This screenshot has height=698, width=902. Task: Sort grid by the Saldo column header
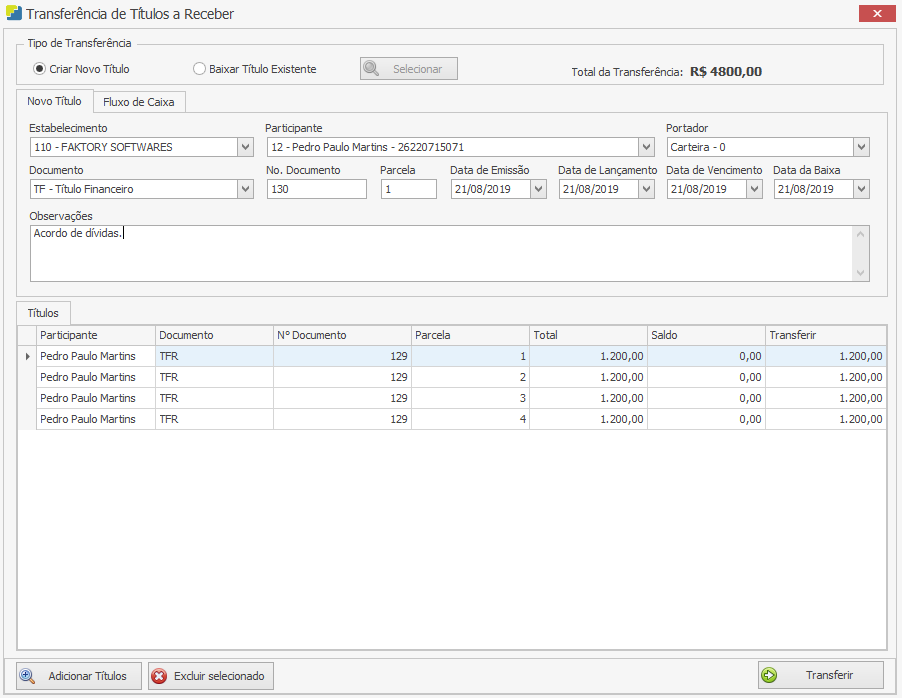coord(705,335)
